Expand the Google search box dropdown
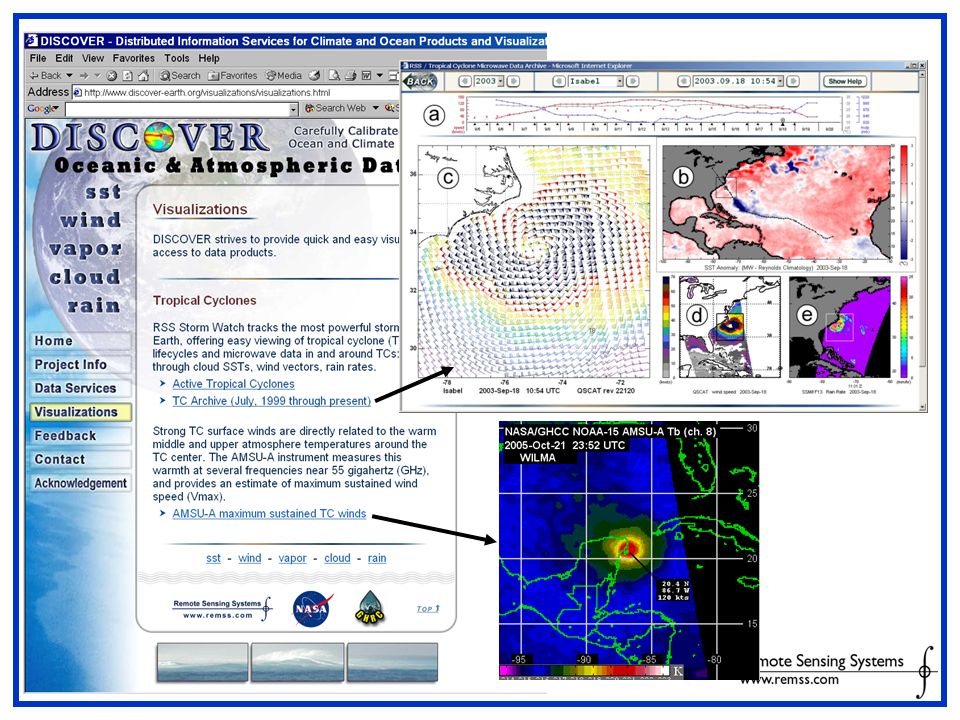The width and height of the screenshot is (960, 720). point(293,110)
